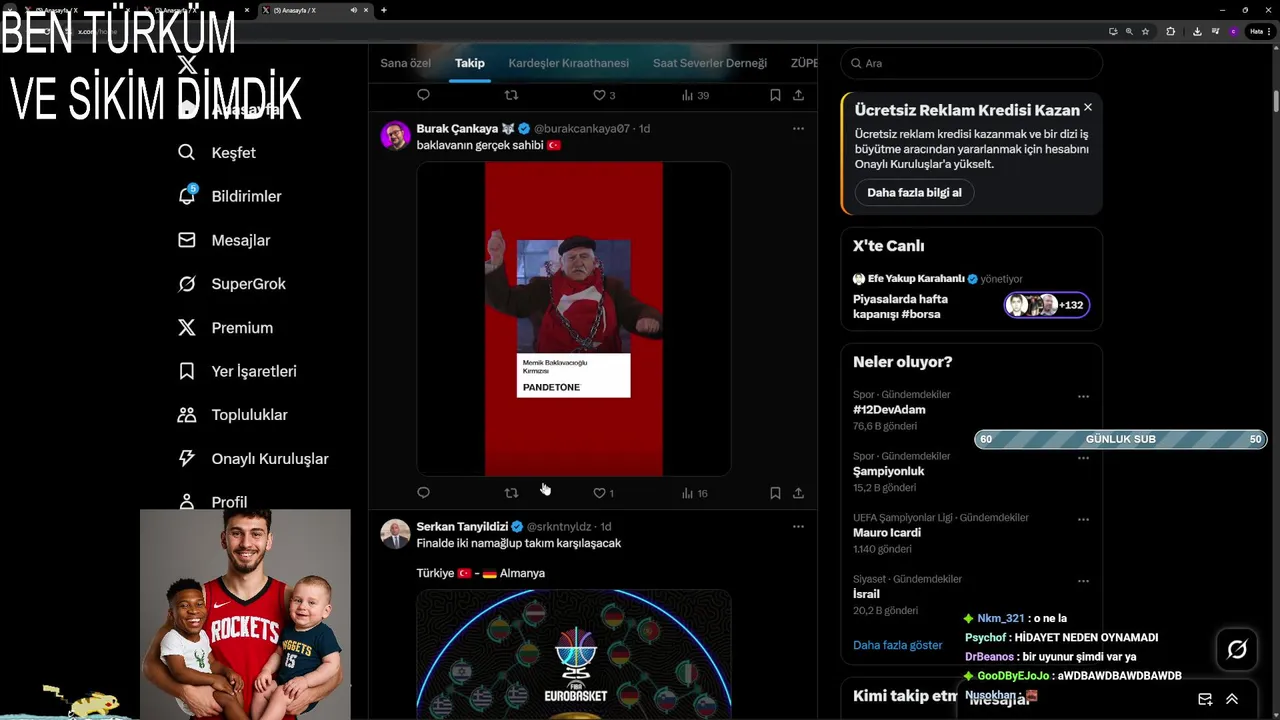Open more menu for #12DevAdam trend
1280x720 pixels.
[x=1083, y=397]
